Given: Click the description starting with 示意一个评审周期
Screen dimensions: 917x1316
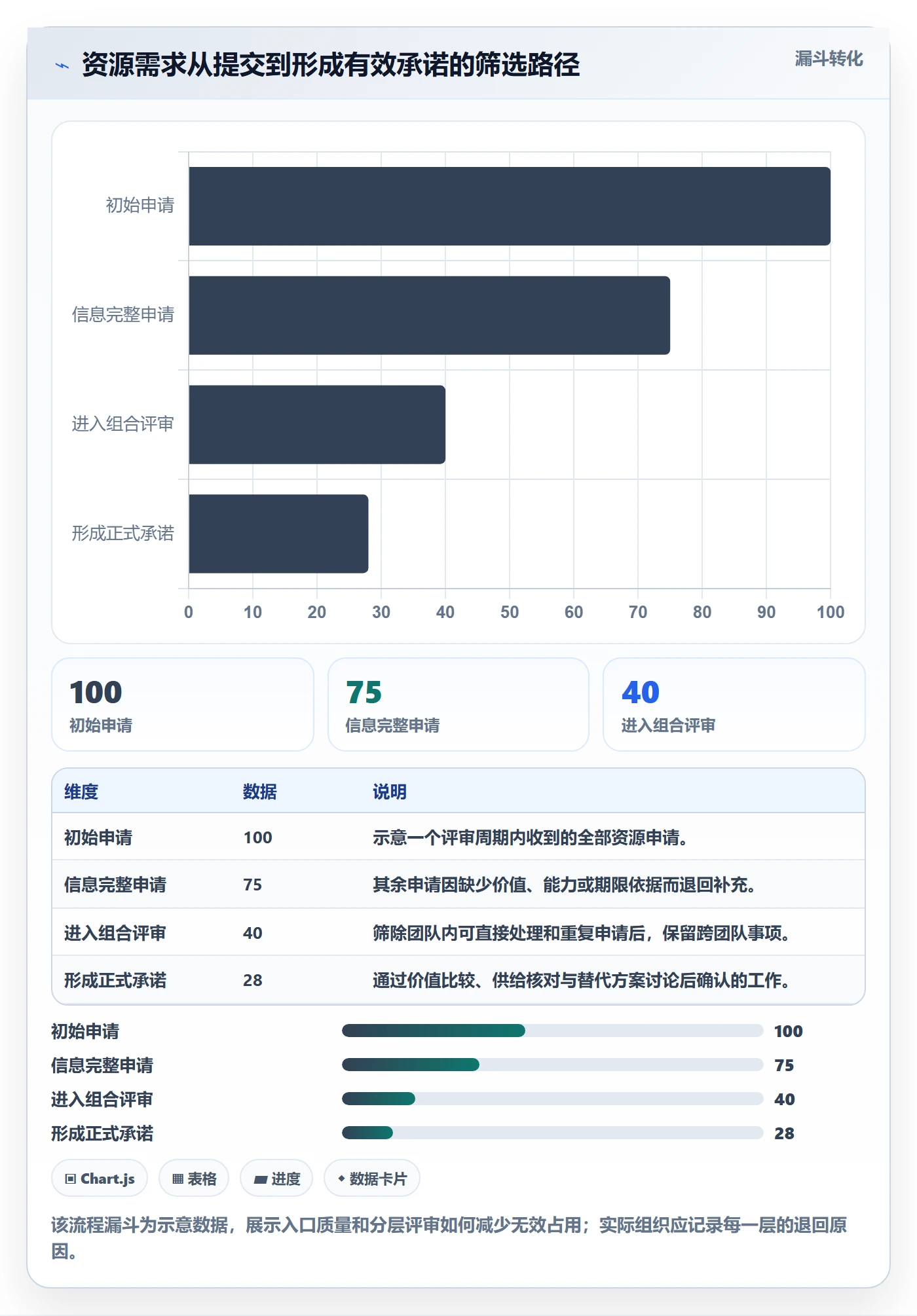Looking at the screenshot, I should pos(530,837).
